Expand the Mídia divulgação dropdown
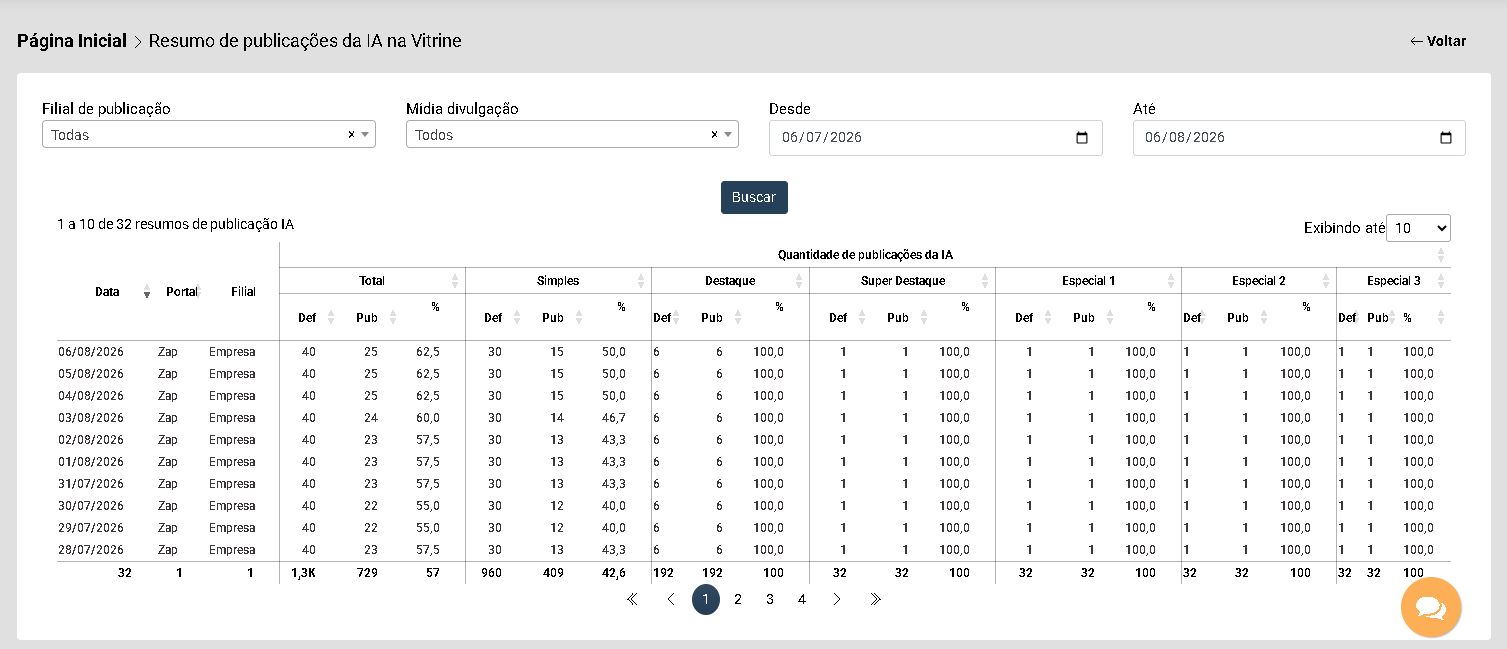1507x649 pixels. coord(728,134)
